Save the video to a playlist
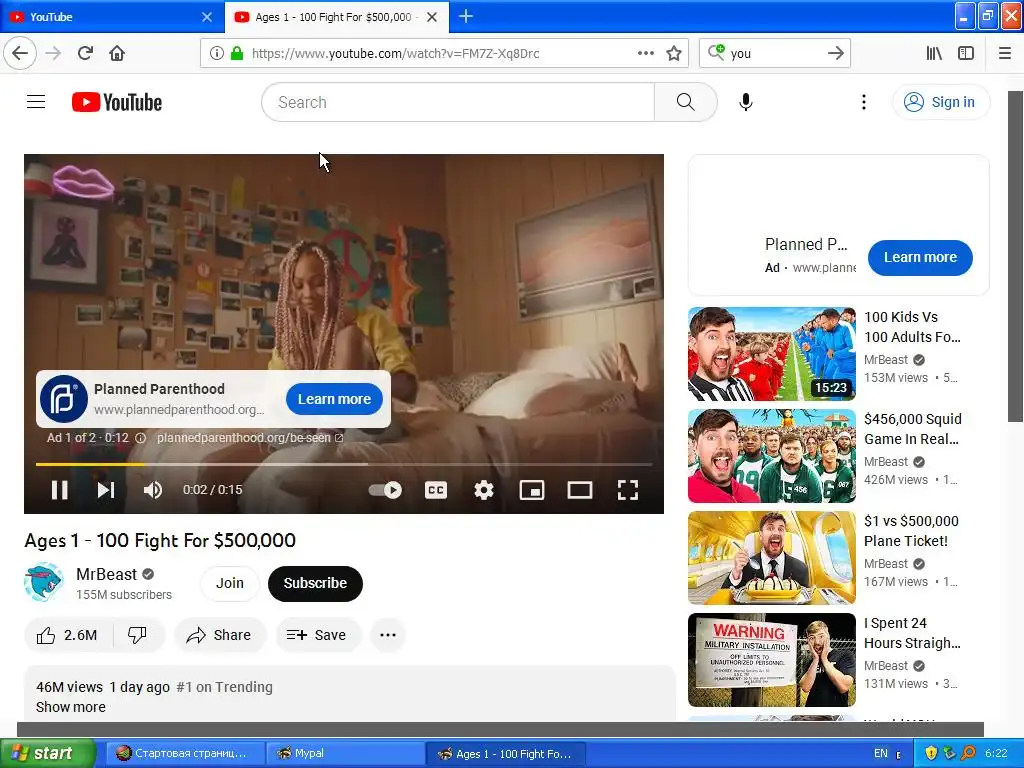 click(x=318, y=635)
